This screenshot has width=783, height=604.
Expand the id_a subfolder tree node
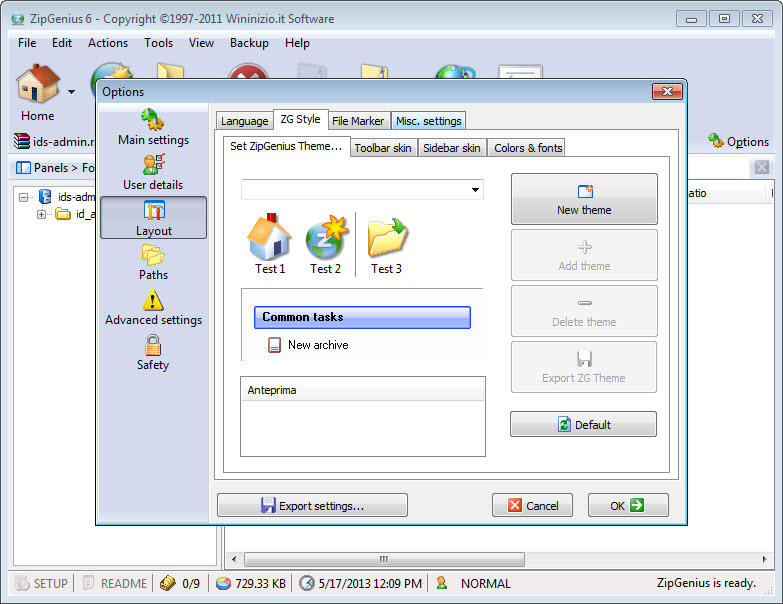[x=42, y=214]
